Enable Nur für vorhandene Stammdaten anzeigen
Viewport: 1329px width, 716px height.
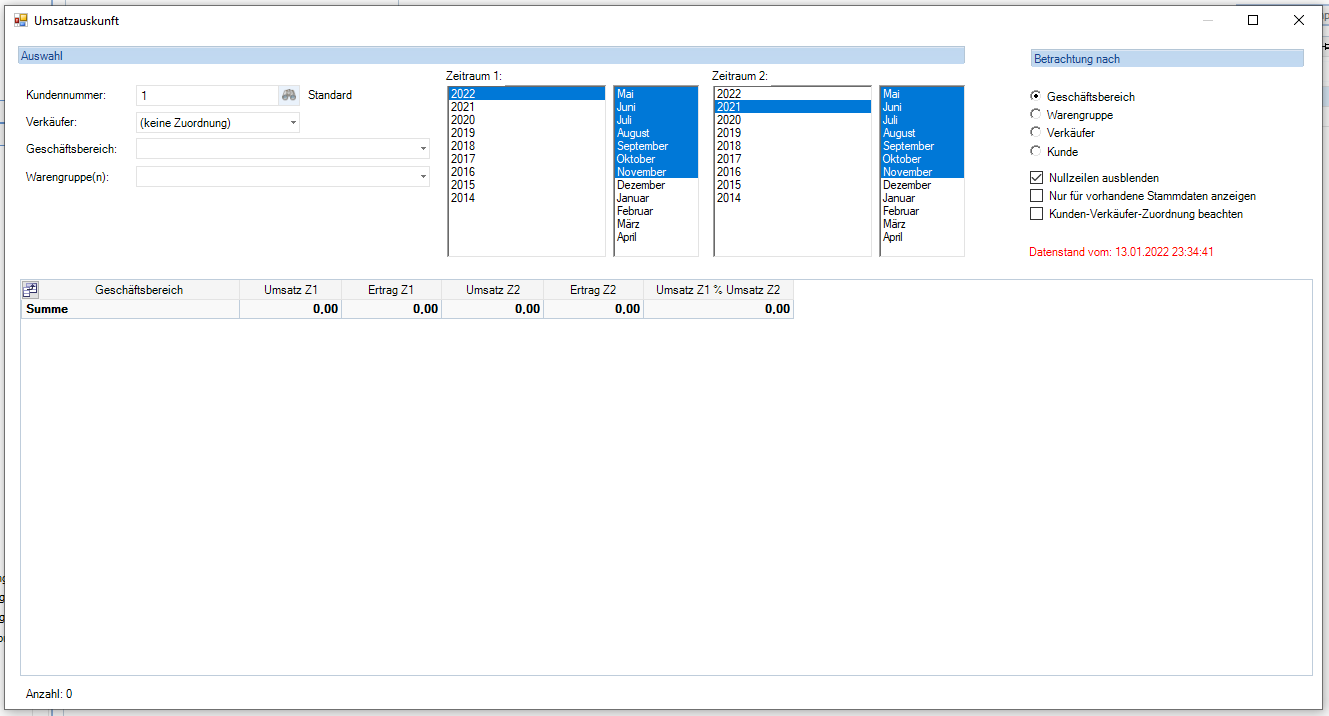tap(1036, 196)
